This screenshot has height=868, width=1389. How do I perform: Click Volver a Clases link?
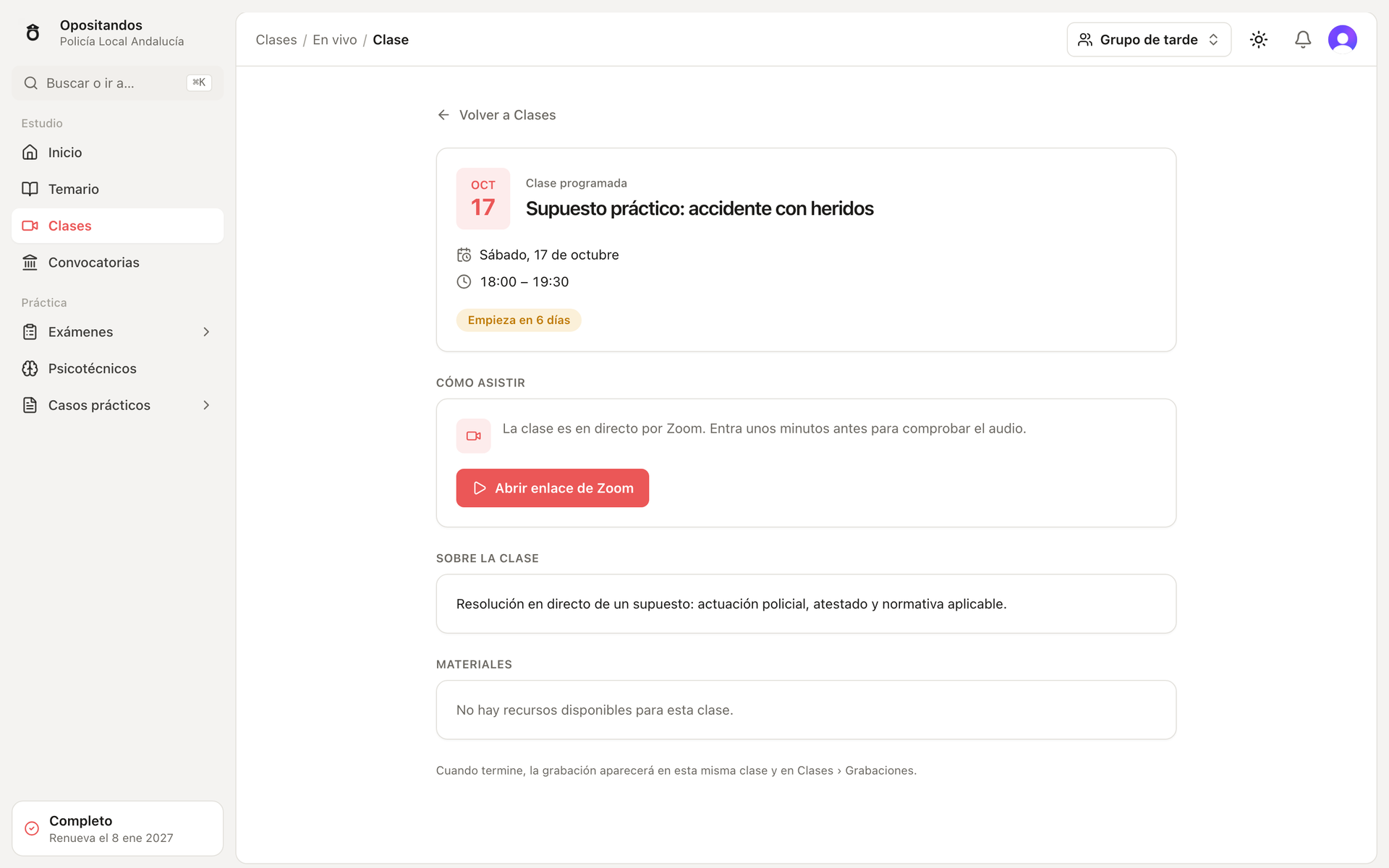coord(497,115)
